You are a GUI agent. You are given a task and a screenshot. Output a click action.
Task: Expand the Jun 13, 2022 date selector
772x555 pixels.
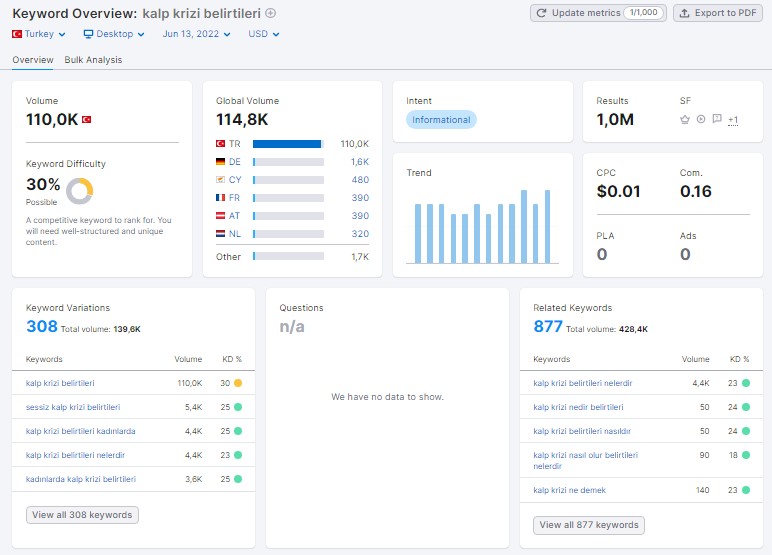[196, 34]
